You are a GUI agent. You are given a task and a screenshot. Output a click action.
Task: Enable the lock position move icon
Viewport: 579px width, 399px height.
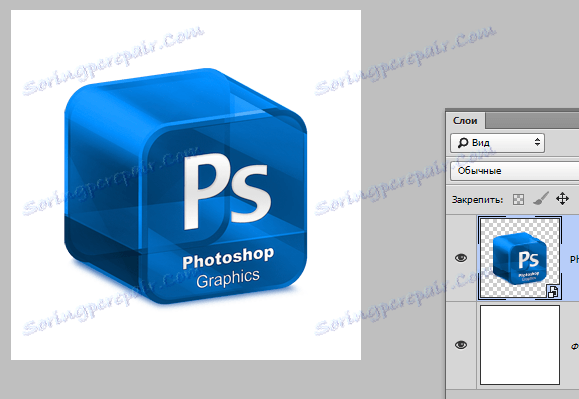click(562, 199)
